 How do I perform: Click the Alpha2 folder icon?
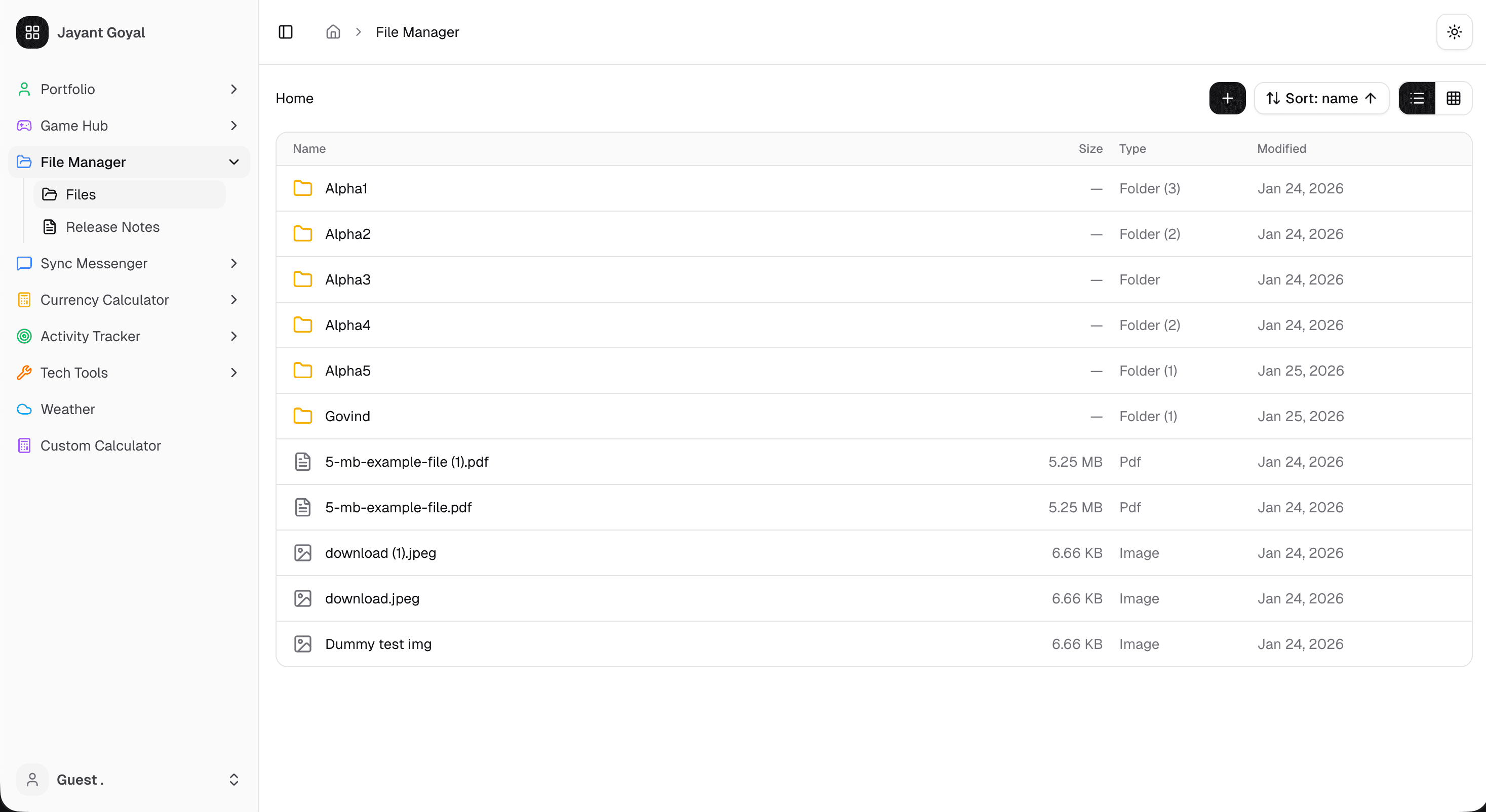(303, 233)
